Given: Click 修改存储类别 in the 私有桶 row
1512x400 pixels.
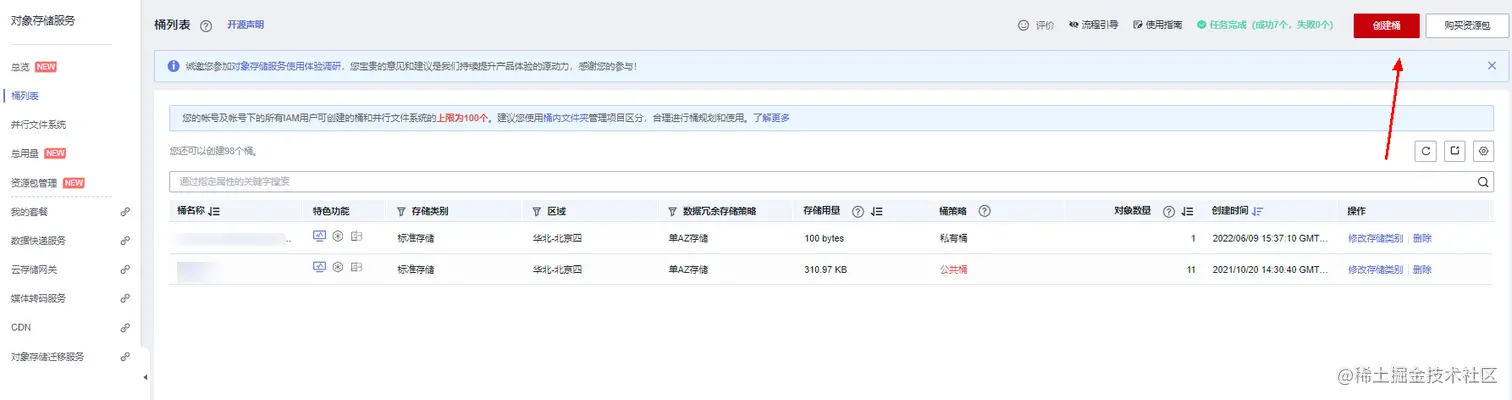Looking at the screenshot, I should pos(1375,239).
